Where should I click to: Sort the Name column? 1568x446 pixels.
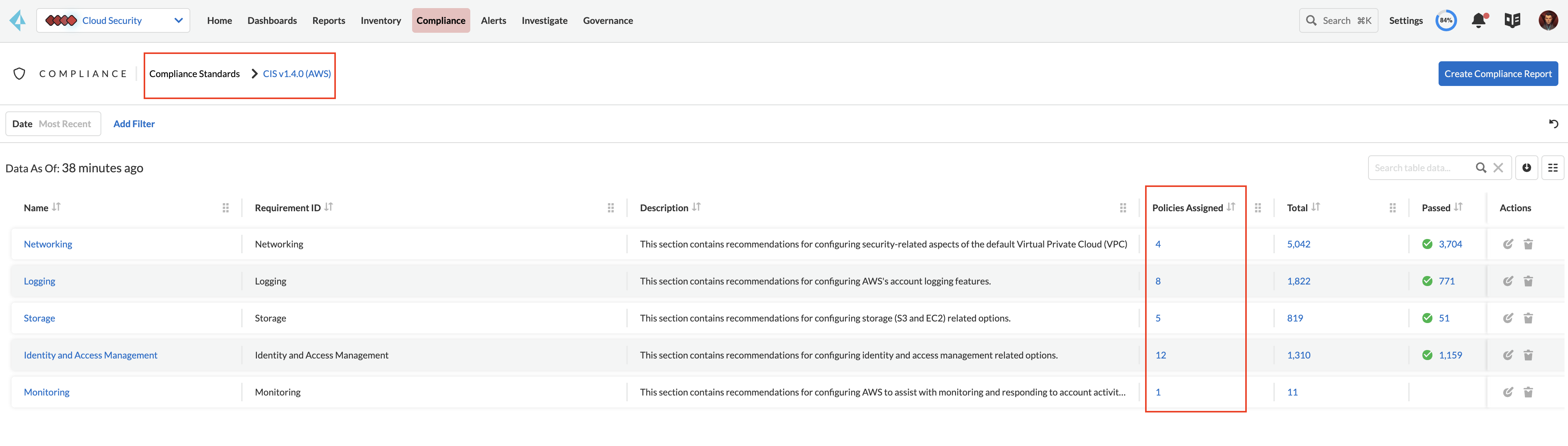[x=56, y=207]
